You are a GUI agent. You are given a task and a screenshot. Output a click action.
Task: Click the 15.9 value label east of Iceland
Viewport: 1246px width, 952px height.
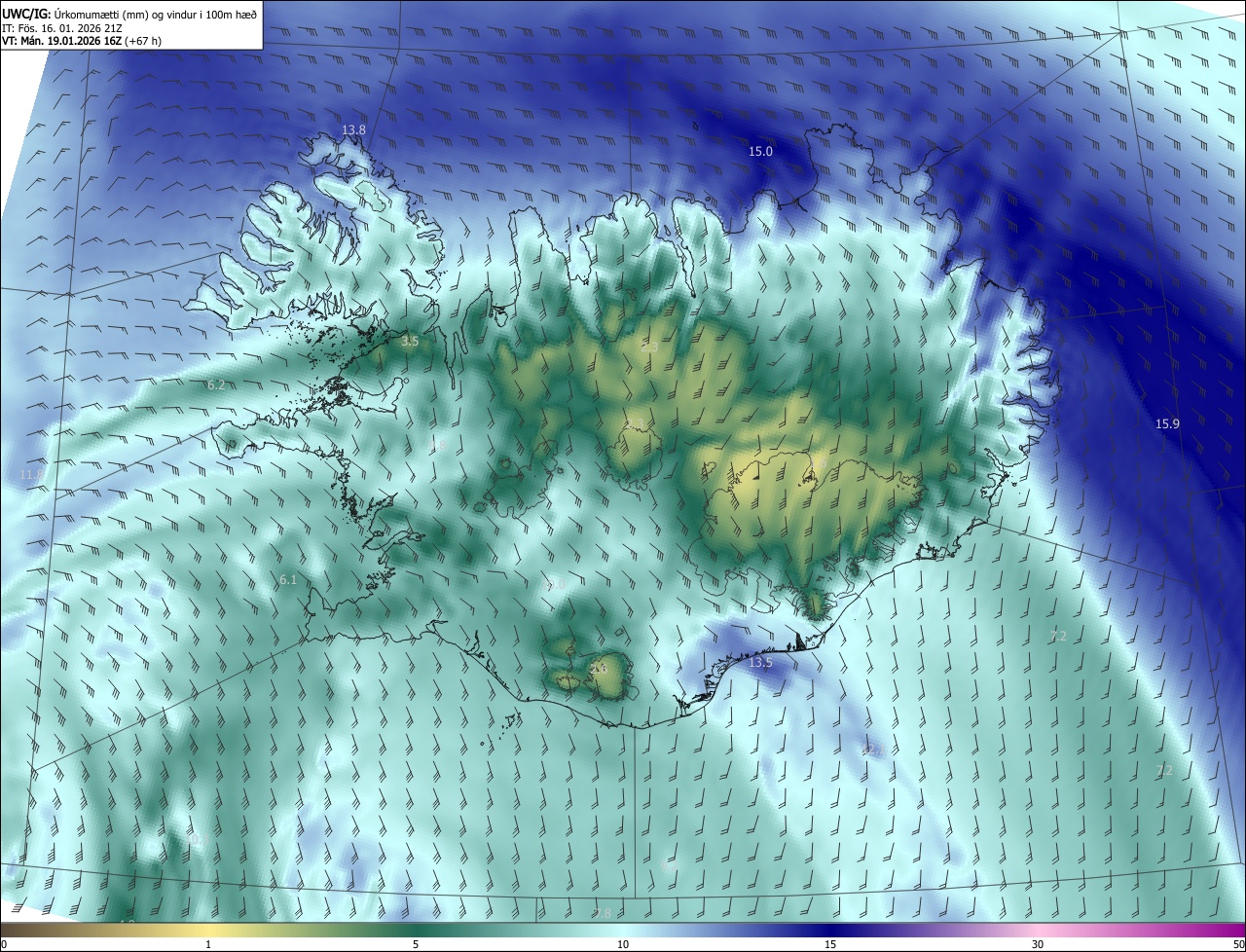1167,423
